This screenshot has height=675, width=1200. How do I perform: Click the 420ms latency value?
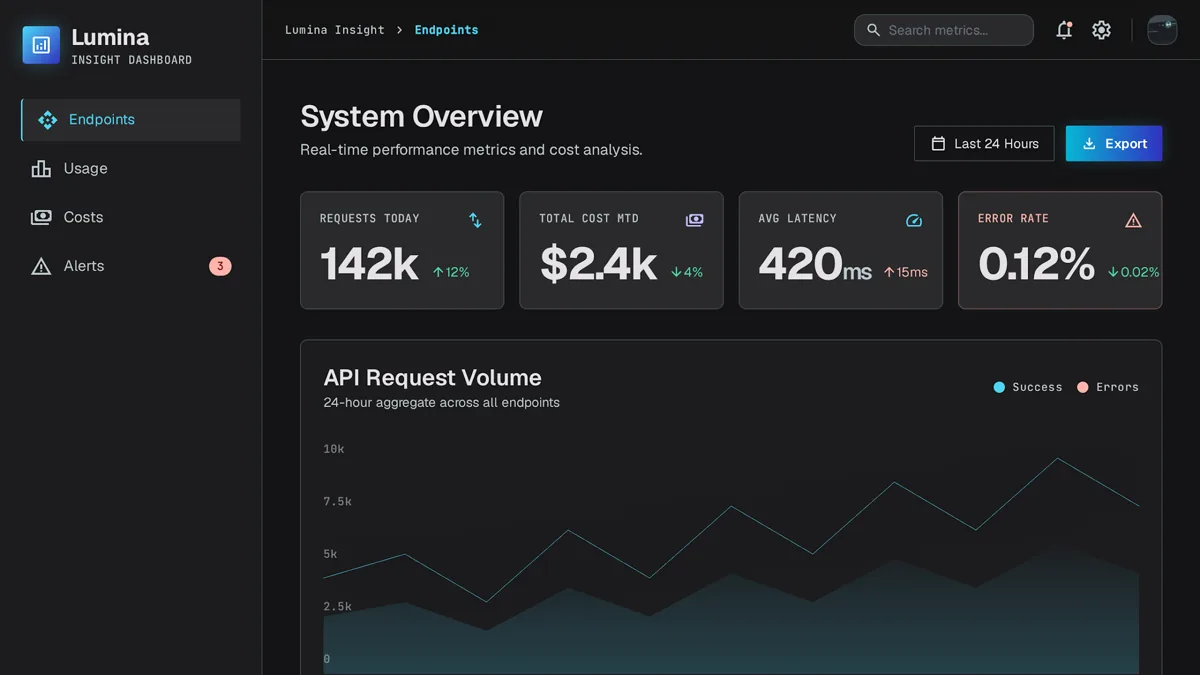[x=815, y=265]
